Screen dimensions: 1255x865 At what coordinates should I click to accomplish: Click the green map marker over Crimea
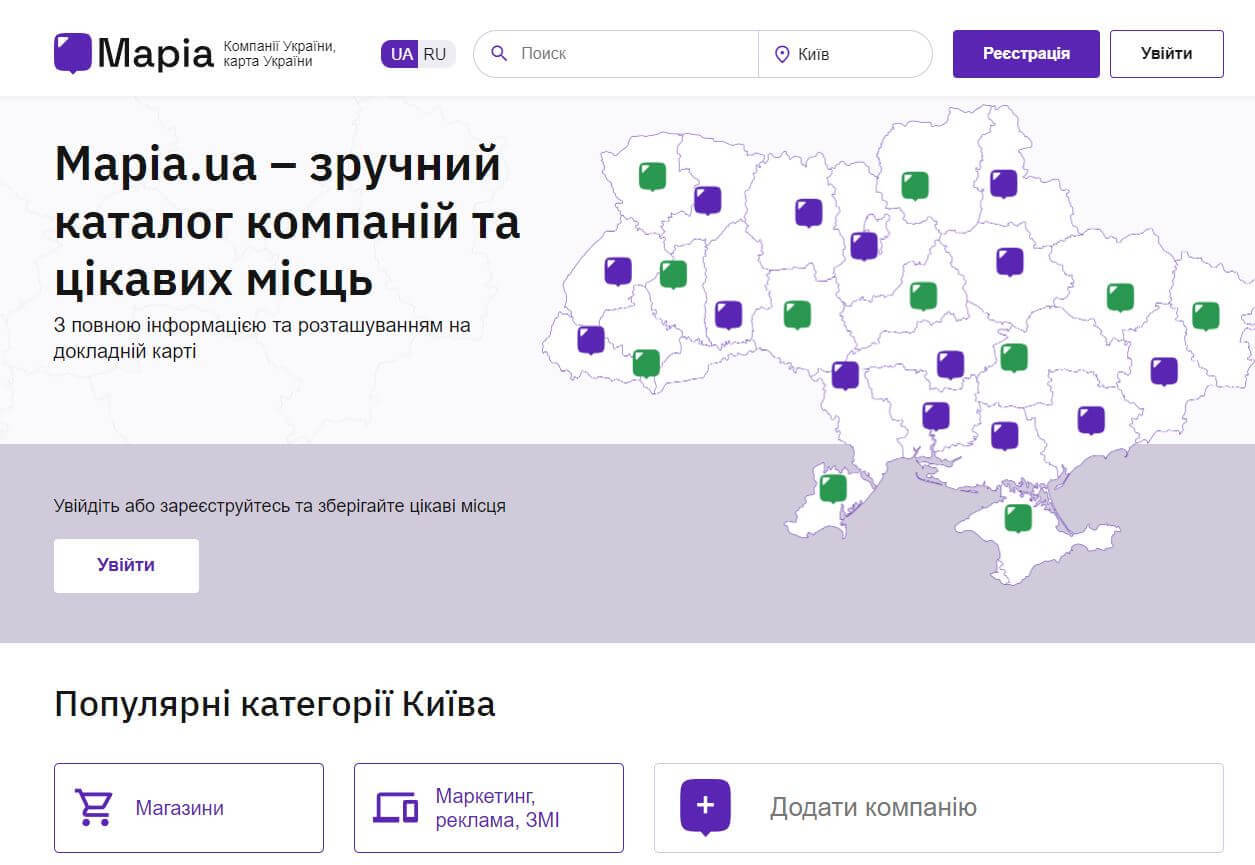click(x=1018, y=517)
